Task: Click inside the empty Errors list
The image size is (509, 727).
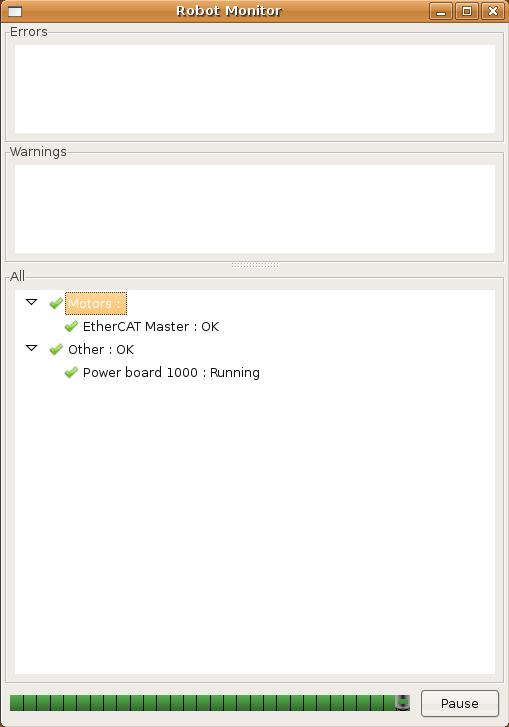Action: tap(255, 89)
